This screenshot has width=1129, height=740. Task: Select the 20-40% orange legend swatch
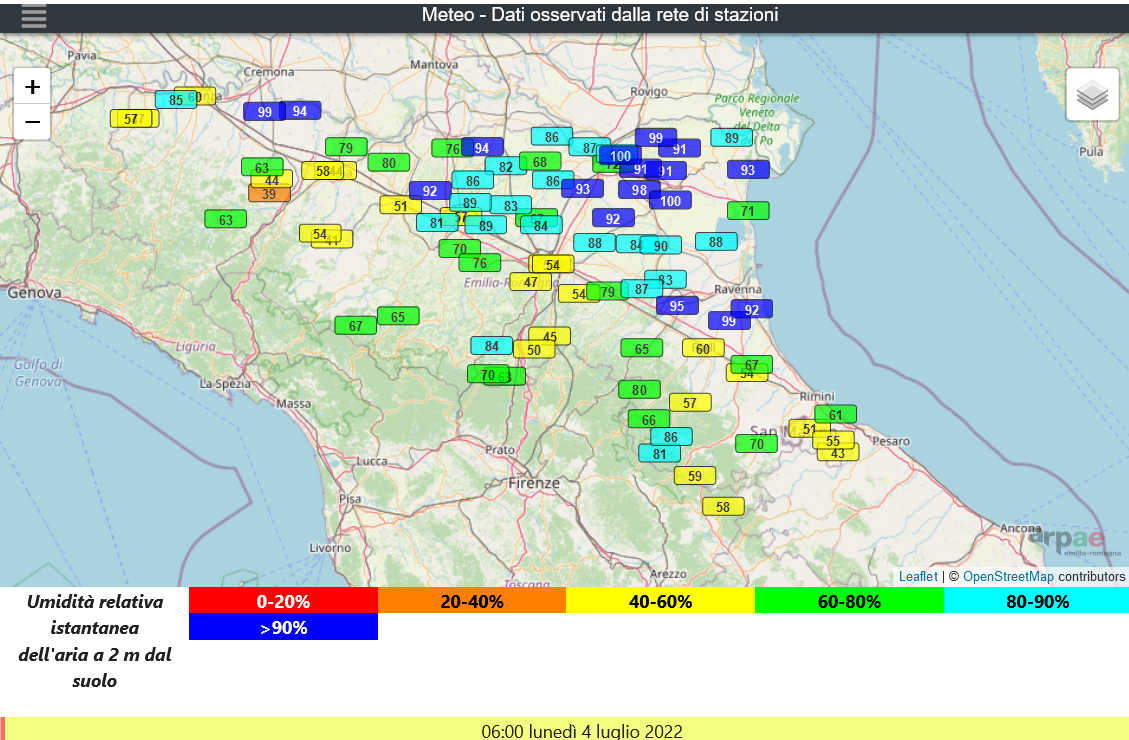coord(472,601)
